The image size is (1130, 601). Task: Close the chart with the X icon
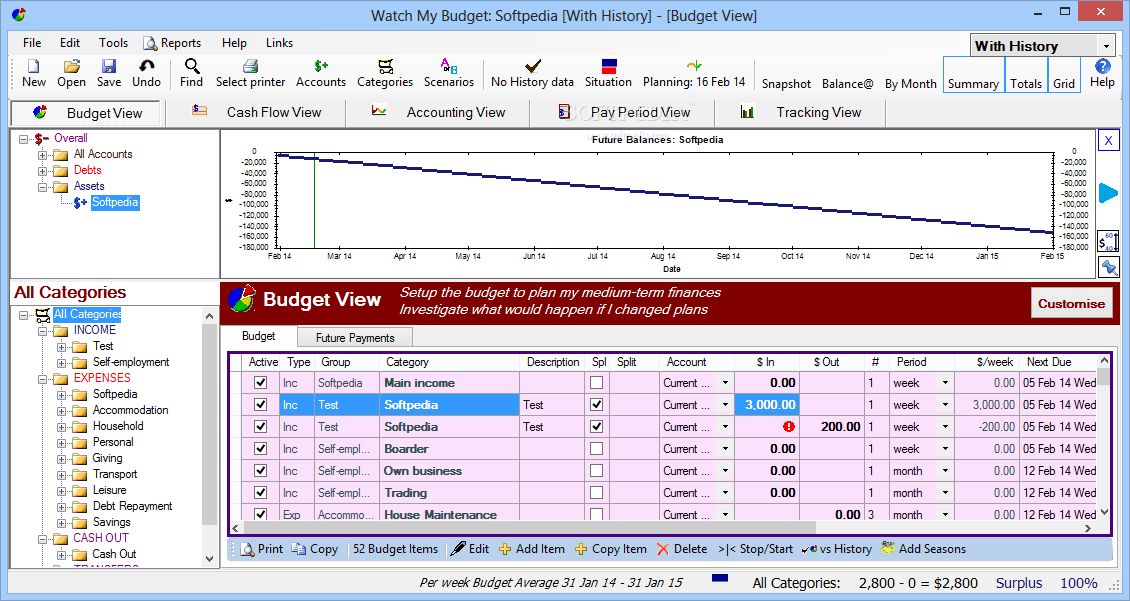pos(1108,141)
